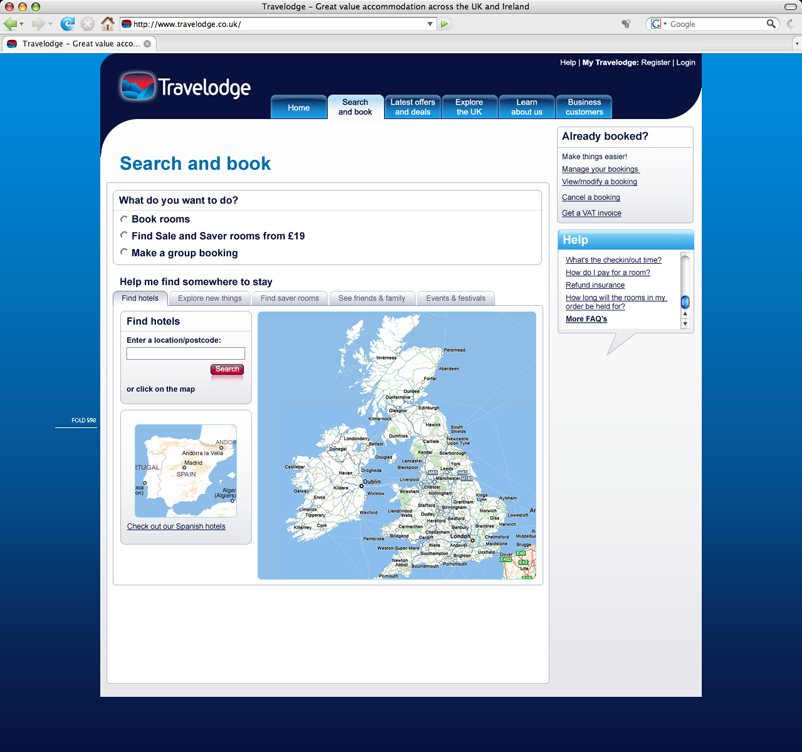Image resolution: width=802 pixels, height=752 pixels.
Task: Open the Latest offers and deals menu
Action: [x=412, y=107]
